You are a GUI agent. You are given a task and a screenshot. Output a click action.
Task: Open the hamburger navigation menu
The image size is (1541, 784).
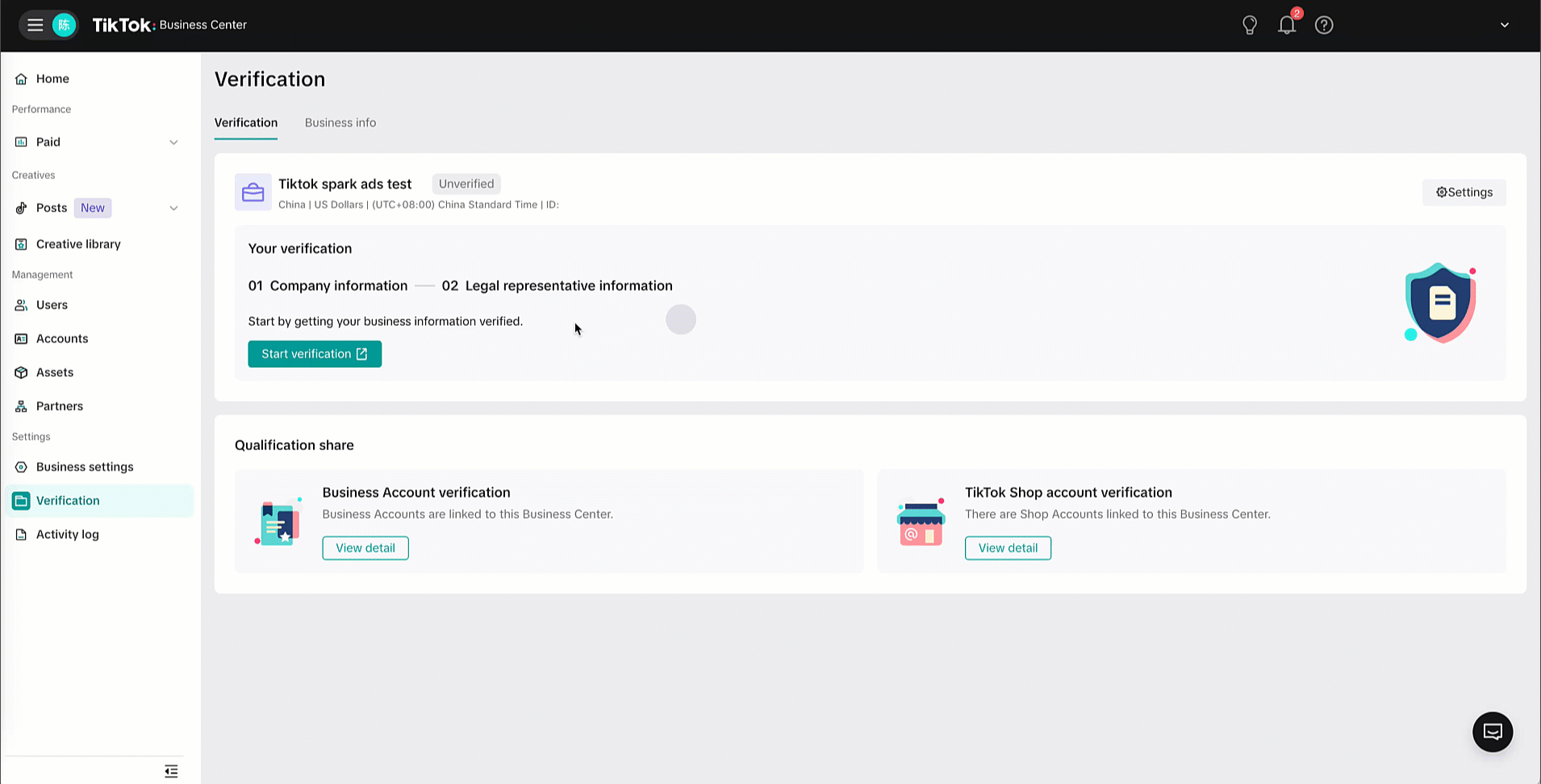35,25
